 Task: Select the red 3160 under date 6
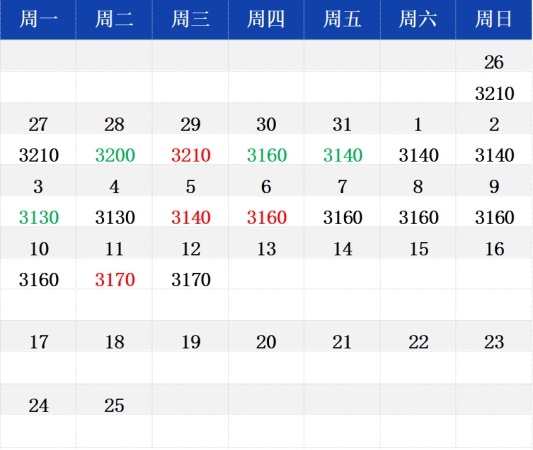(x=267, y=218)
